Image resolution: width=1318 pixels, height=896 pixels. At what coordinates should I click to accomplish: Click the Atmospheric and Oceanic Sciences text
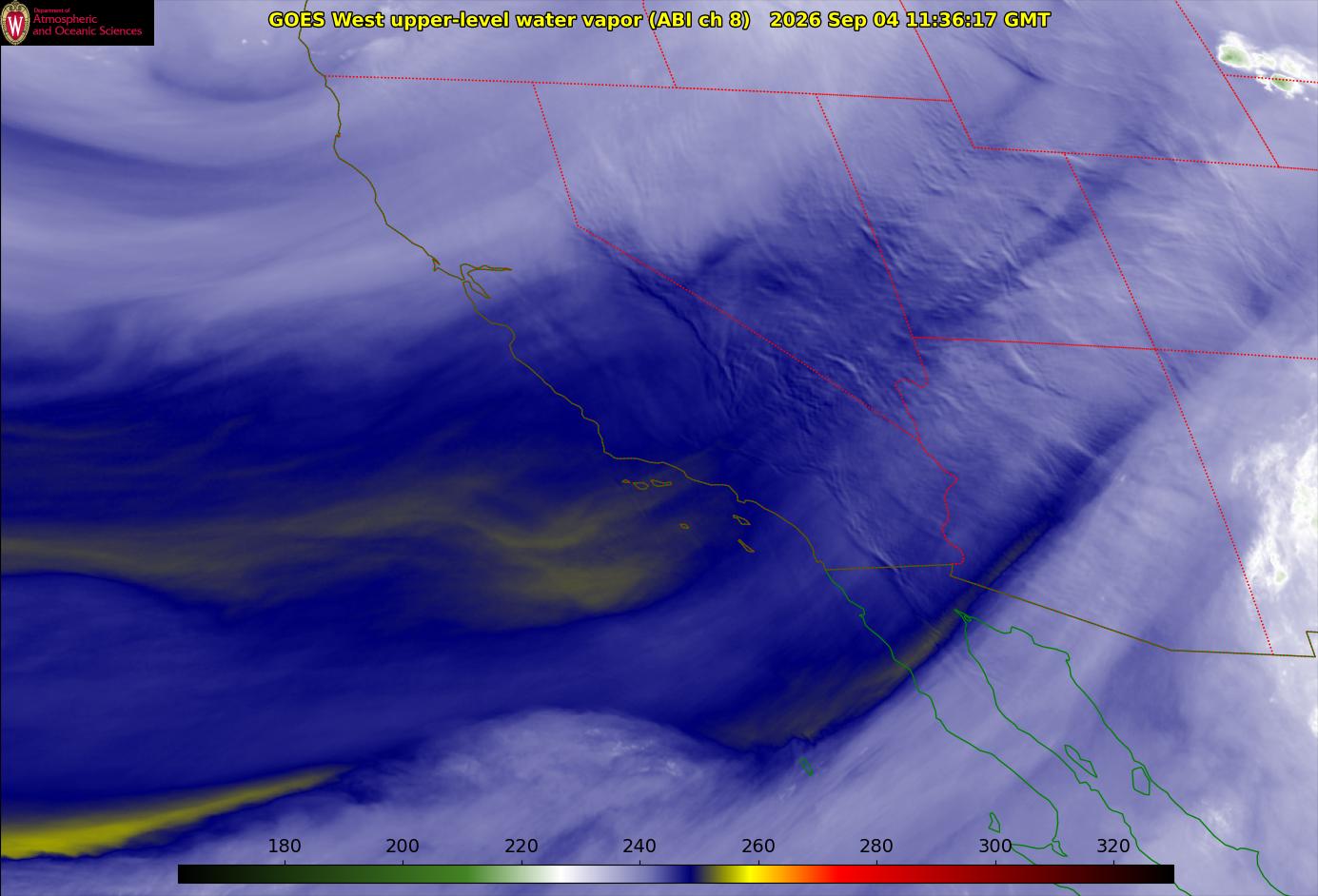point(87,25)
